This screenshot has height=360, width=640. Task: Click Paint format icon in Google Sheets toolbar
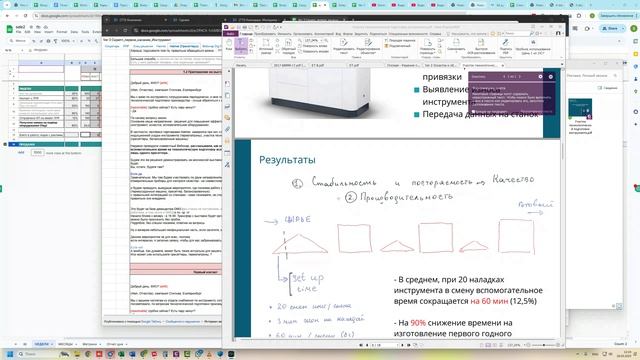(56, 41)
